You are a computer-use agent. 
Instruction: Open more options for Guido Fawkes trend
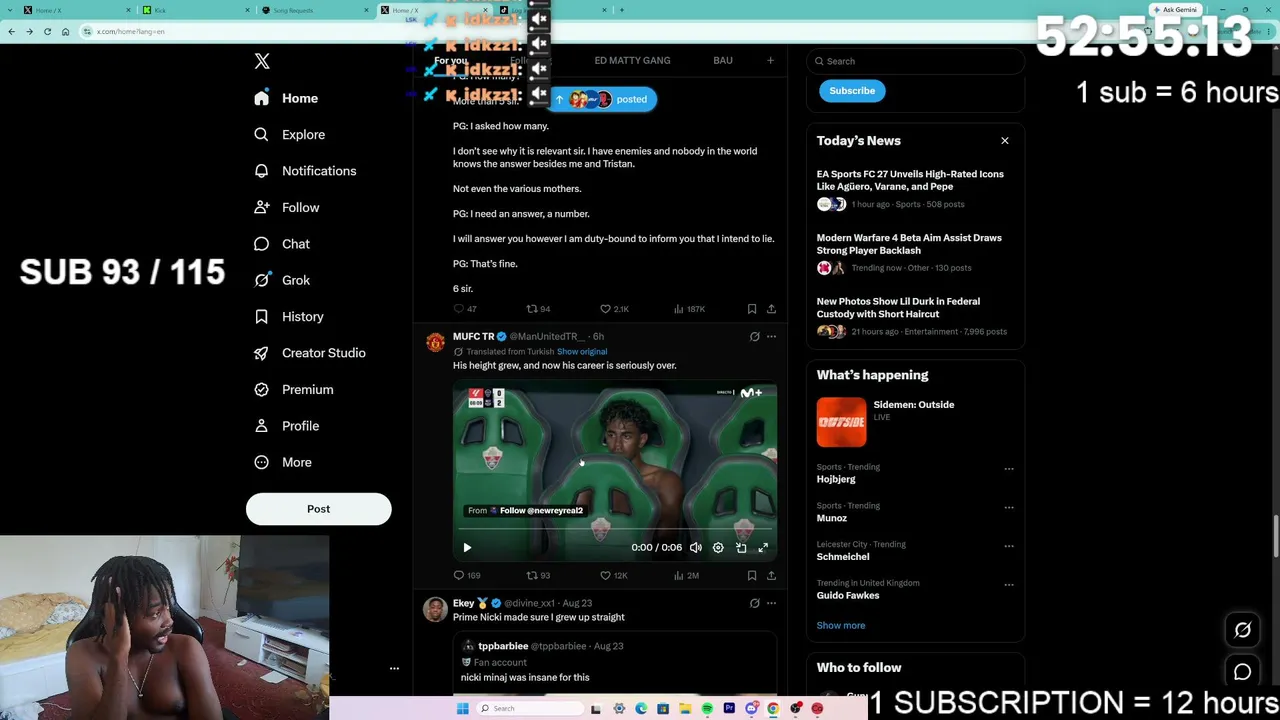(x=1009, y=585)
